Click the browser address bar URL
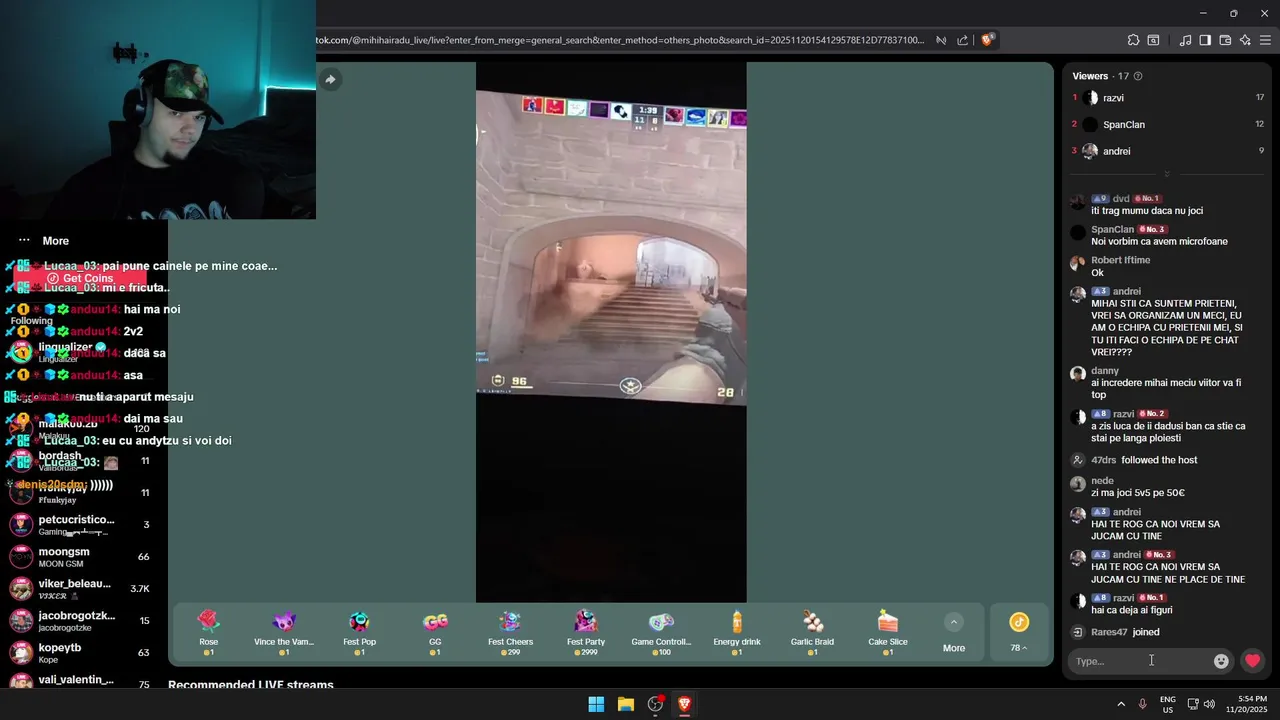 coord(620,40)
